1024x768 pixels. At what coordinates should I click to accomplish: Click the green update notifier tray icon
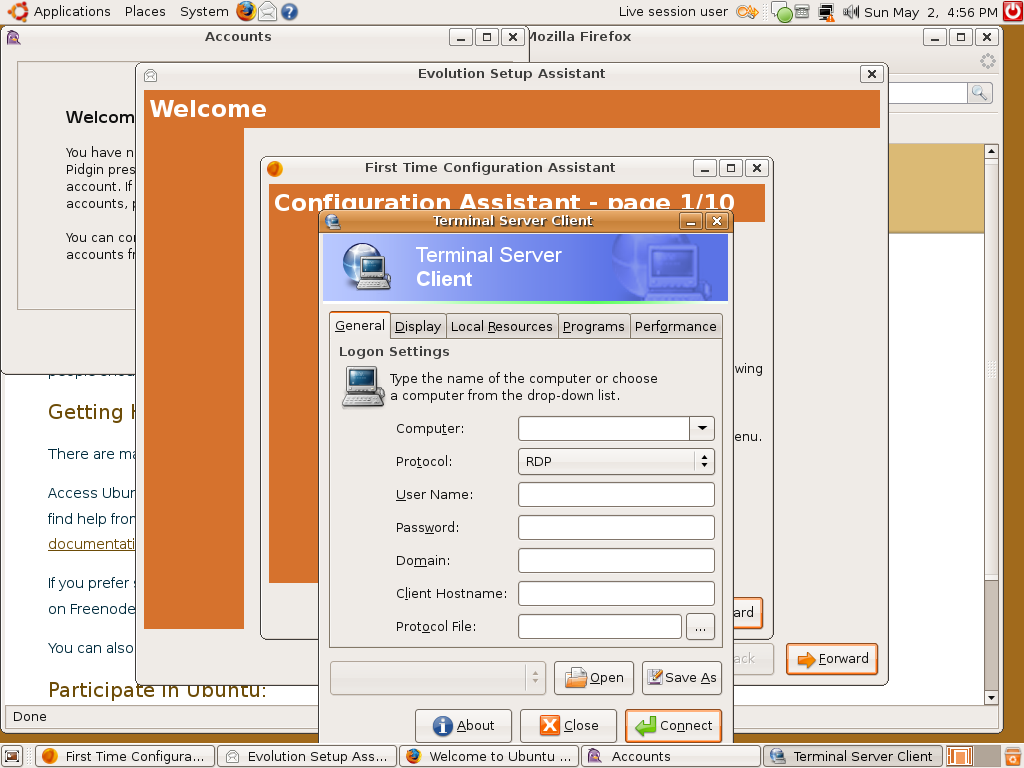[x=782, y=12]
